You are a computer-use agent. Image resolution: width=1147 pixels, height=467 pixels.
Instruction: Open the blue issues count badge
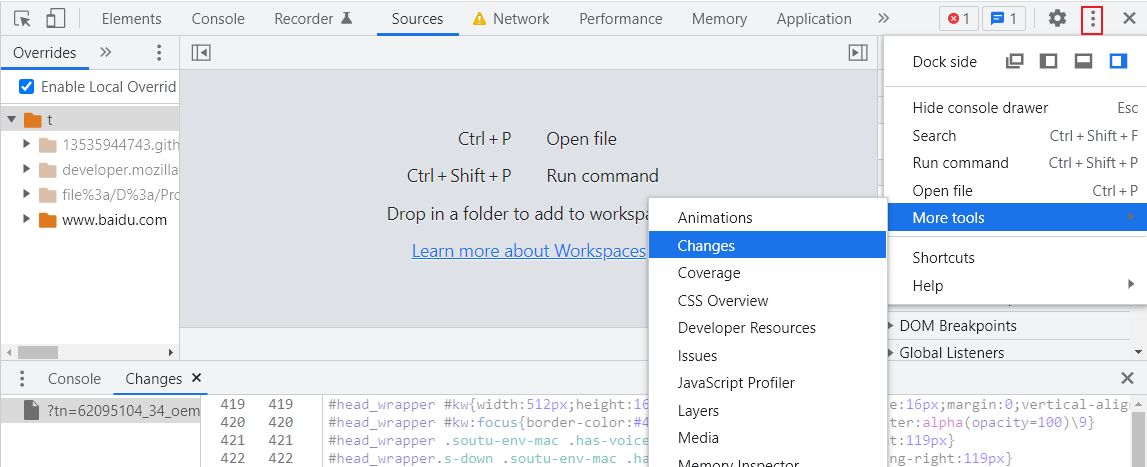[1003, 18]
